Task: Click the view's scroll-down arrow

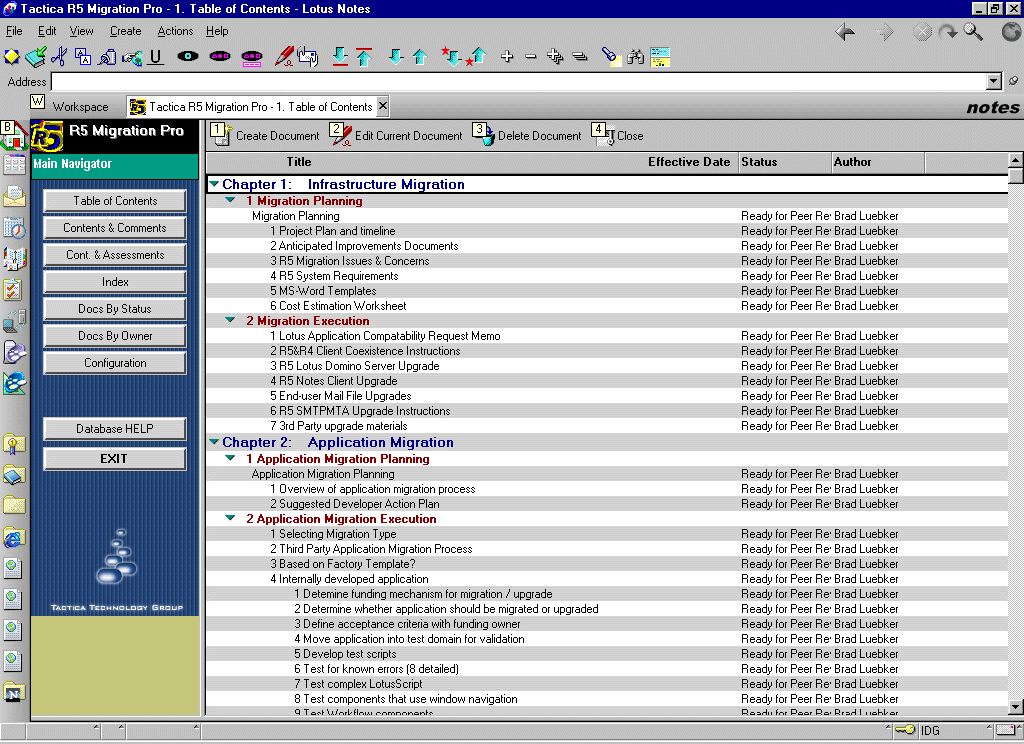Action: pos(1016,707)
